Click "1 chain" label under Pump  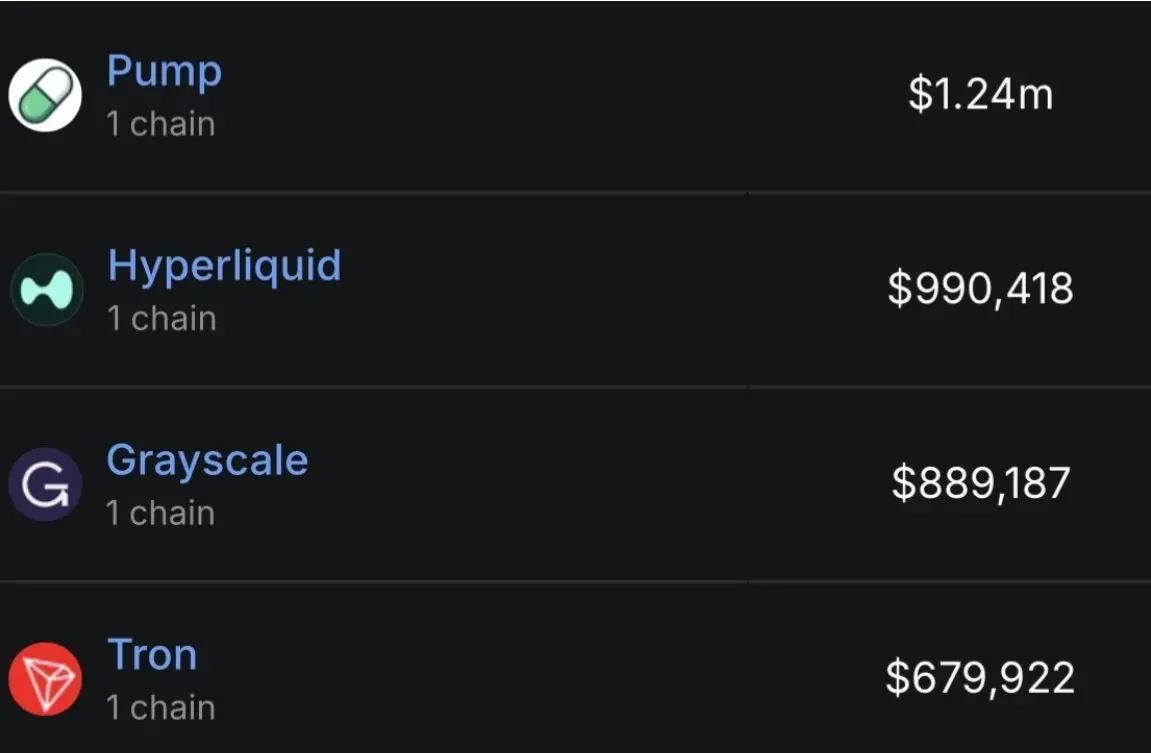point(161,124)
